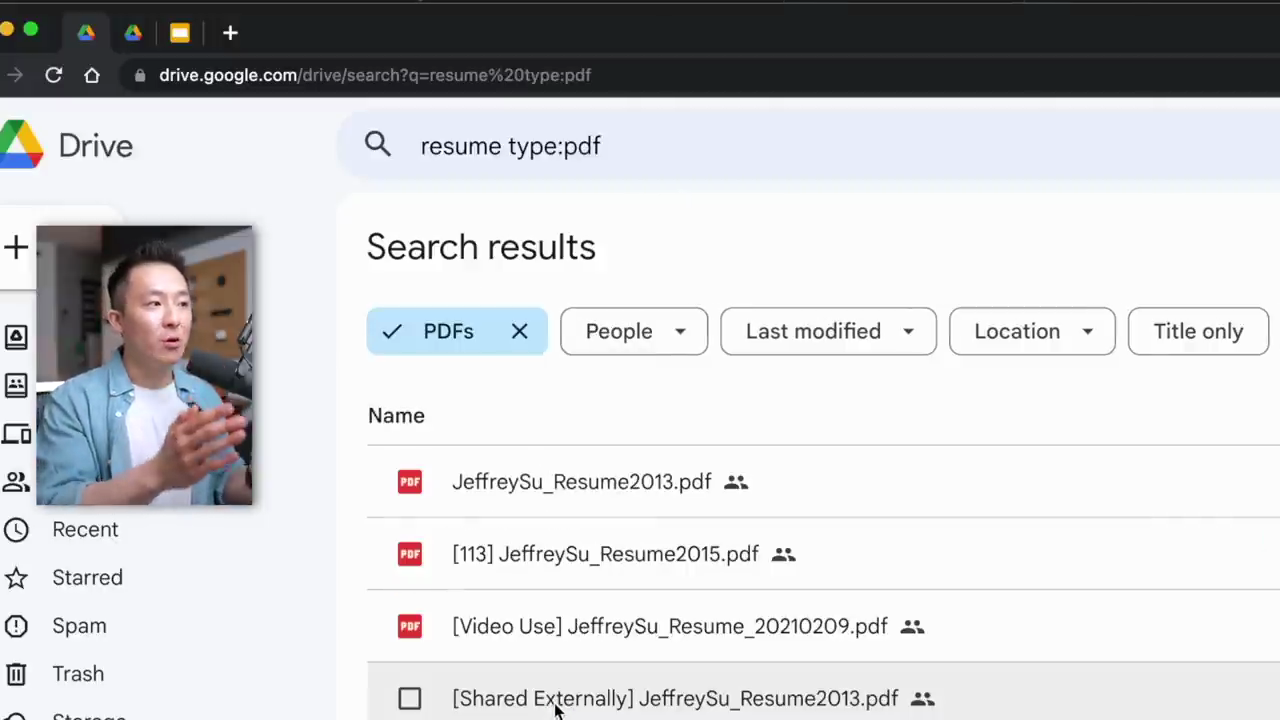Switch to the second Google Drive browser tab
Image resolution: width=1280 pixels, height=720 pixels.
click(x=133, y=33)
